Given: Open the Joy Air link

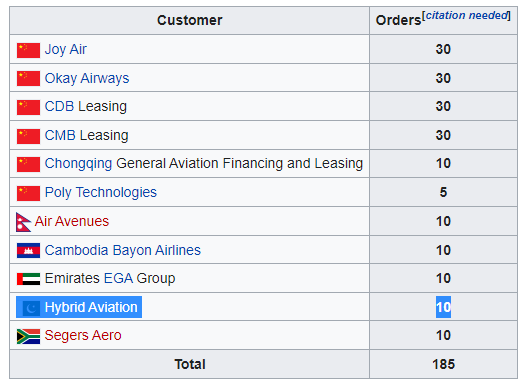Looking at the screenshot, I should [66, 49].
